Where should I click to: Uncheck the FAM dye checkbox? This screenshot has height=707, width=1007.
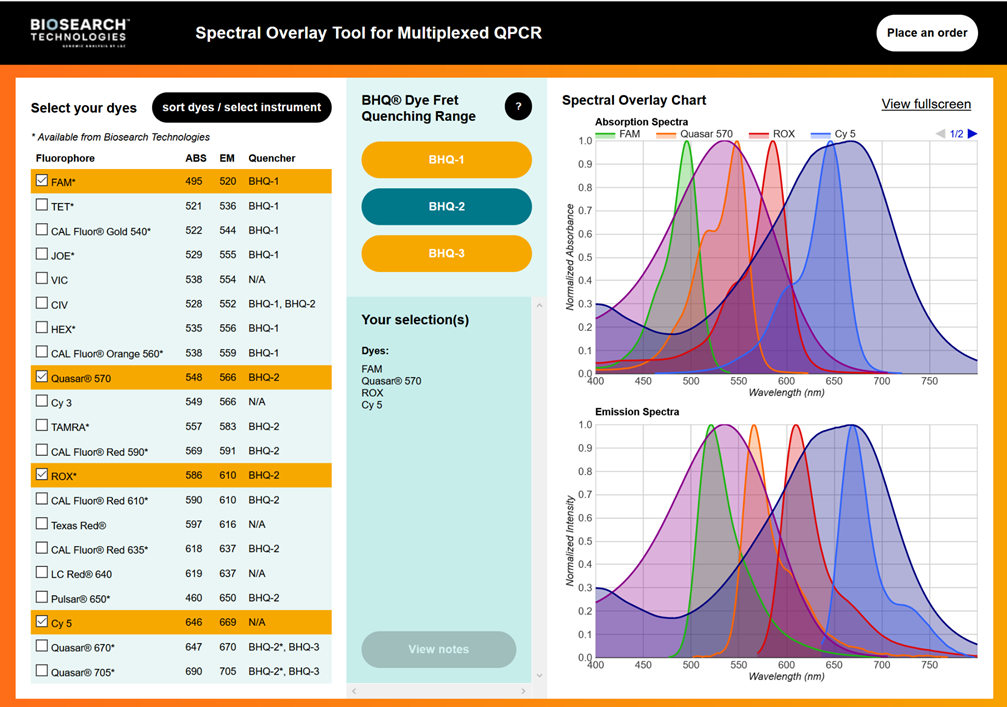[41, 181]
